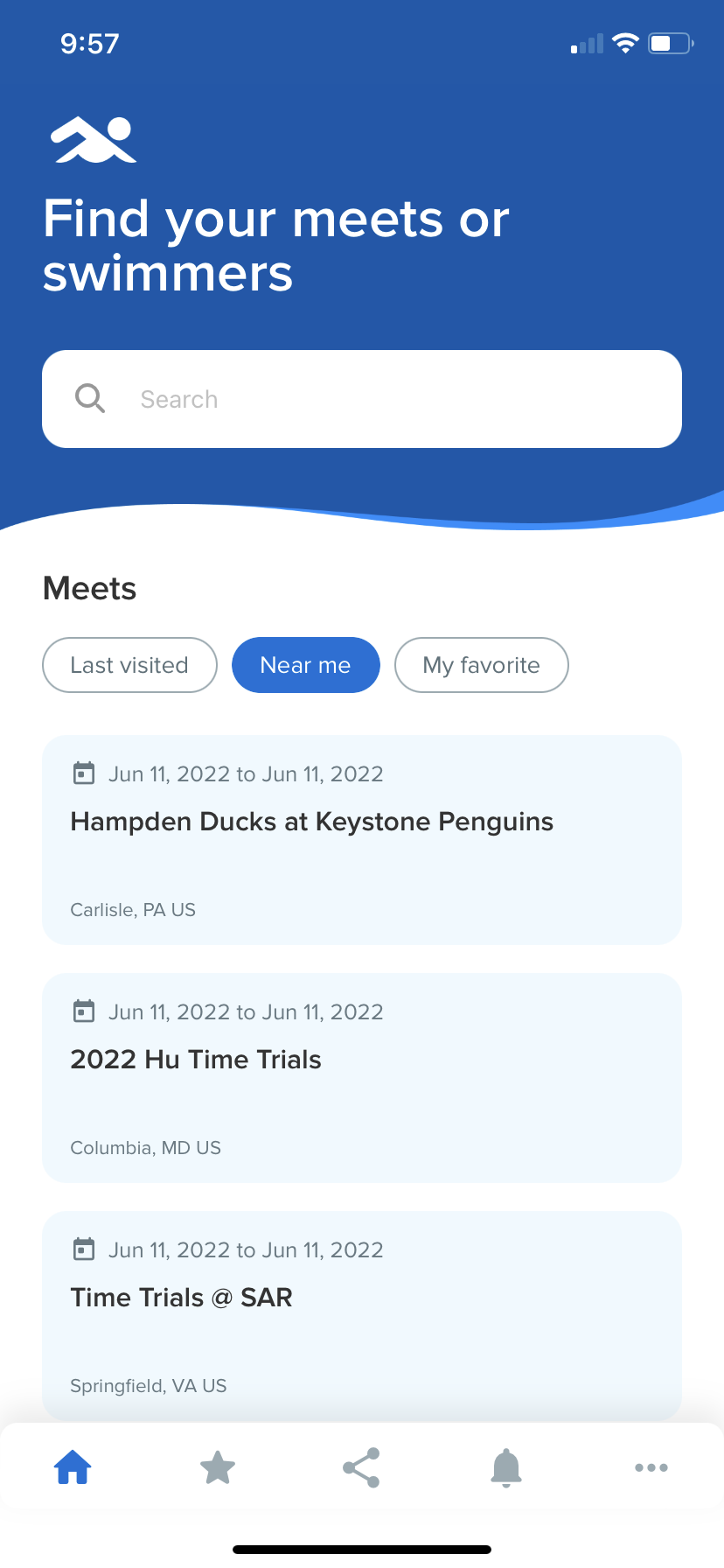Tap calendar icon on Time Trials @ SAR card
724x1568 pixels.
(84, 1249)
